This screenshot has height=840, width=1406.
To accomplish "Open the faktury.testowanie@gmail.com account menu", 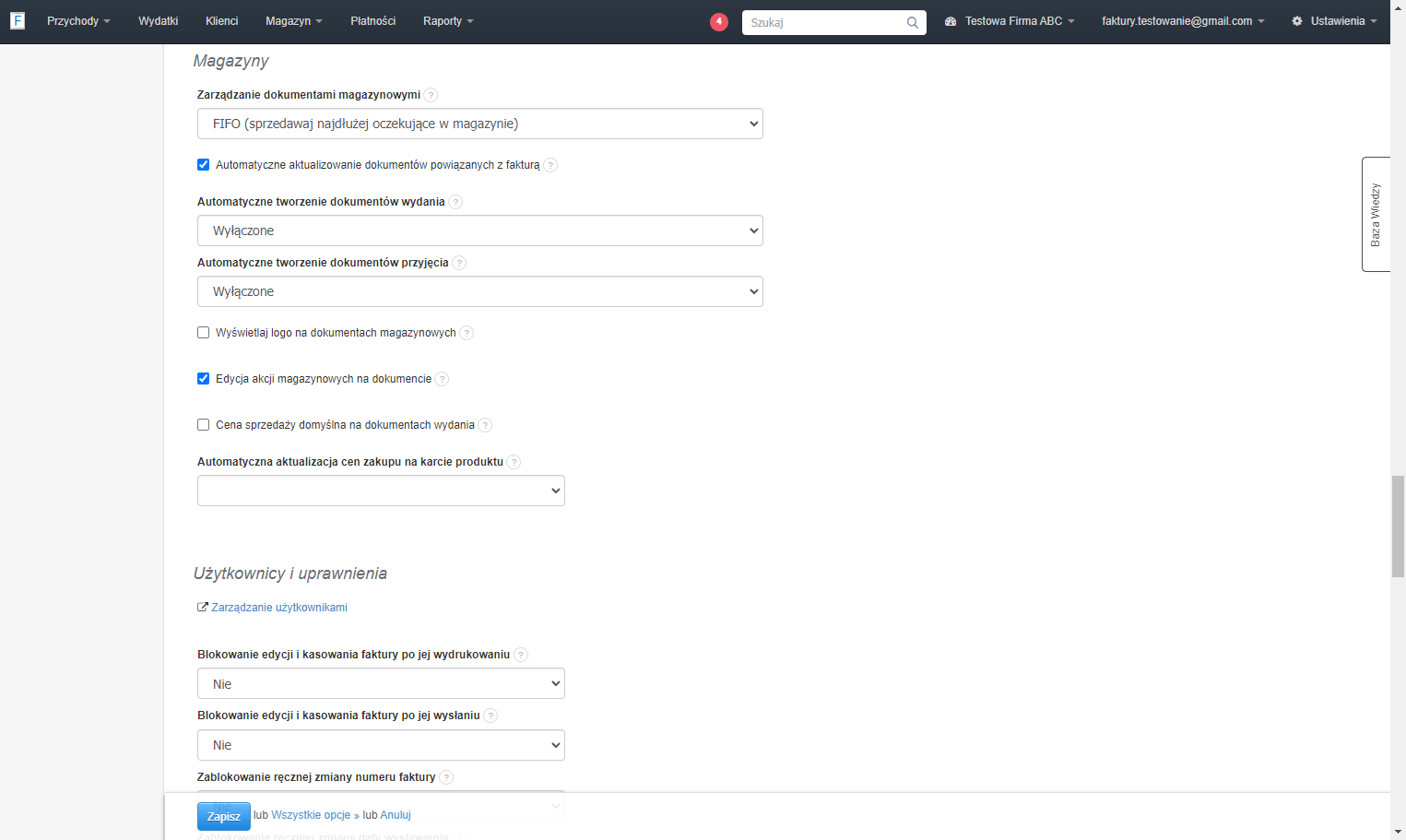I will pos(1183,21).
